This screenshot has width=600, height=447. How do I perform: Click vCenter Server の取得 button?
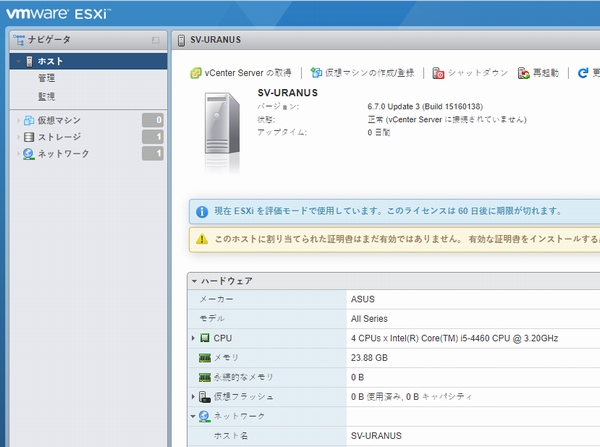[241, 73]
